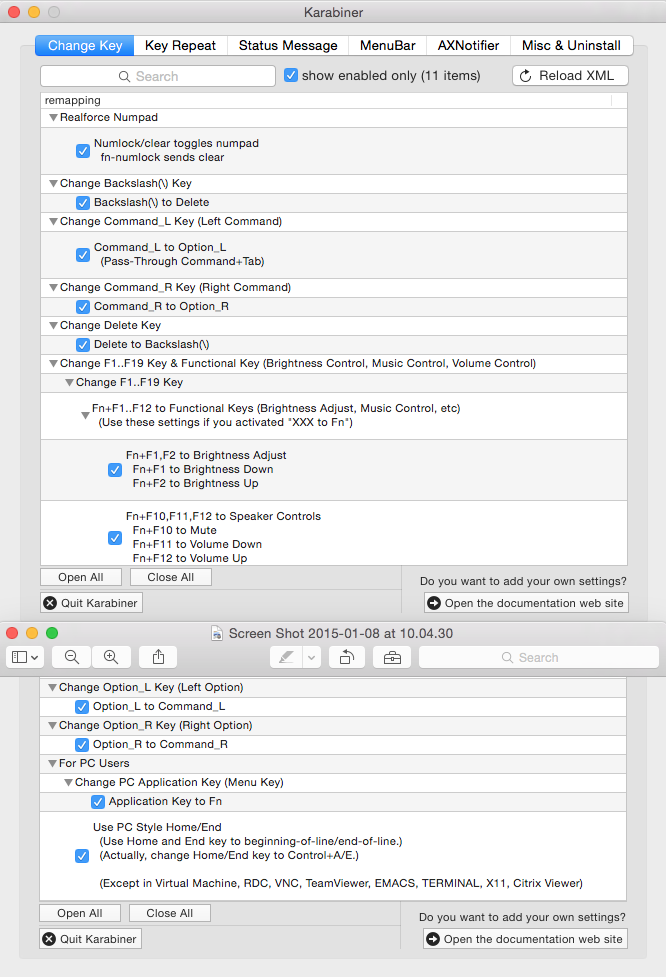Toggle 'Use PC Style Home/End' checkbox

[x=82, y=855]
